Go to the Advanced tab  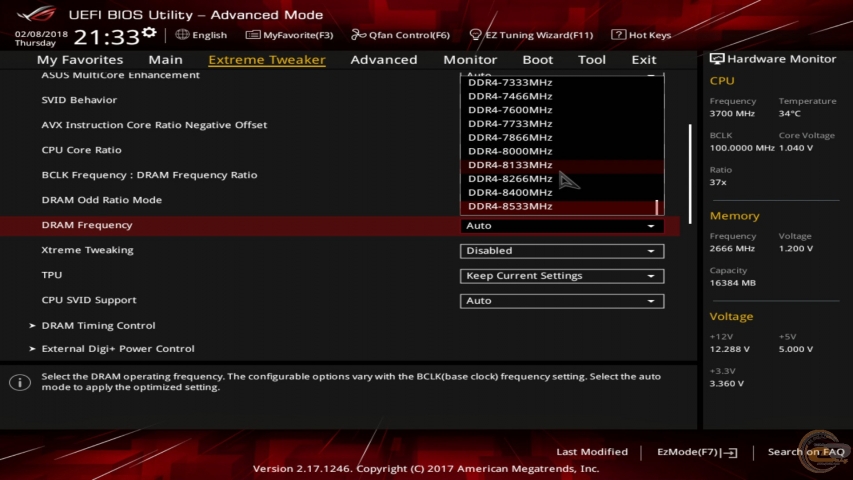point(384,59)
